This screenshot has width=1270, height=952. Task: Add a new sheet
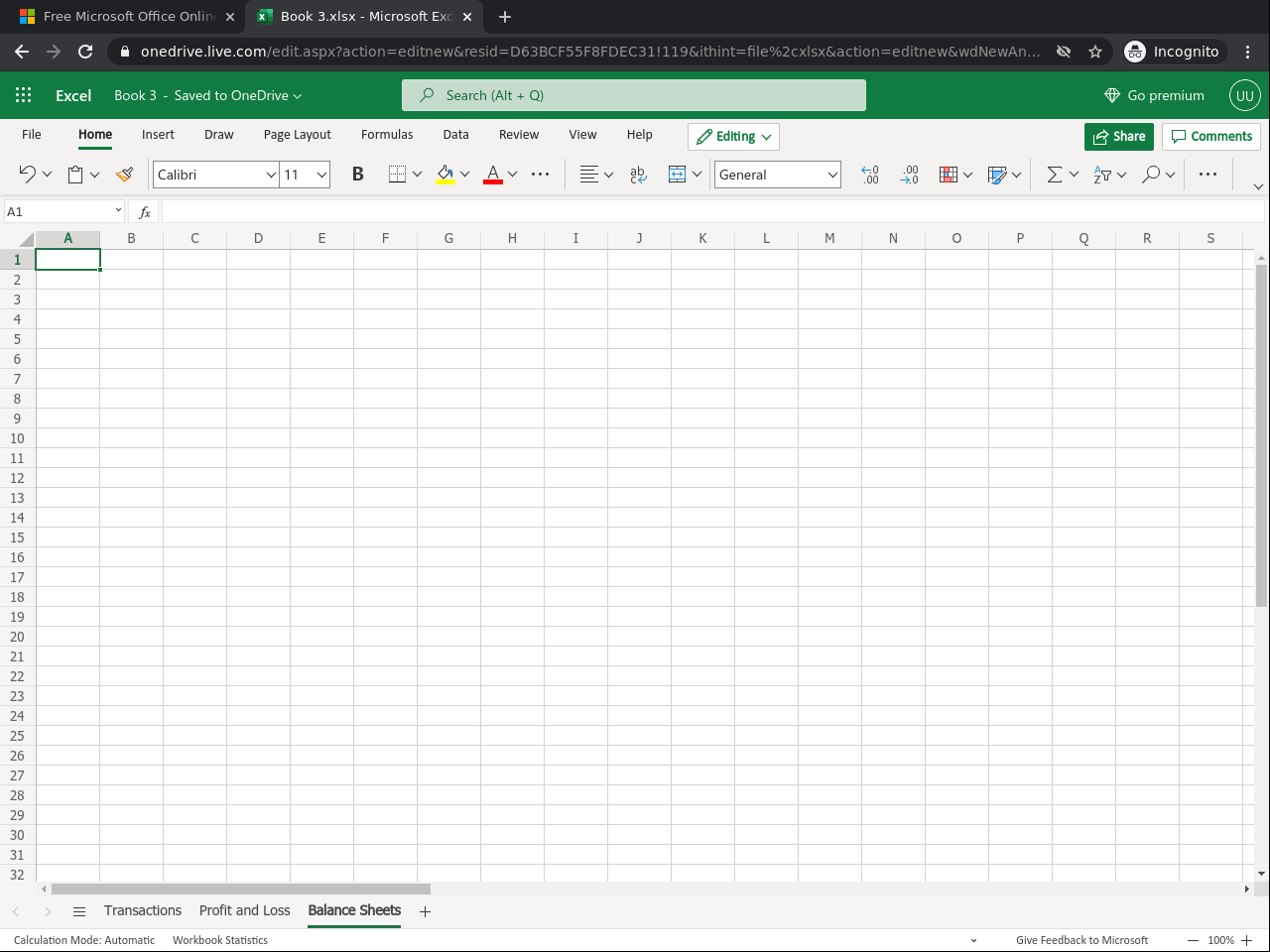tap(425, 911)
